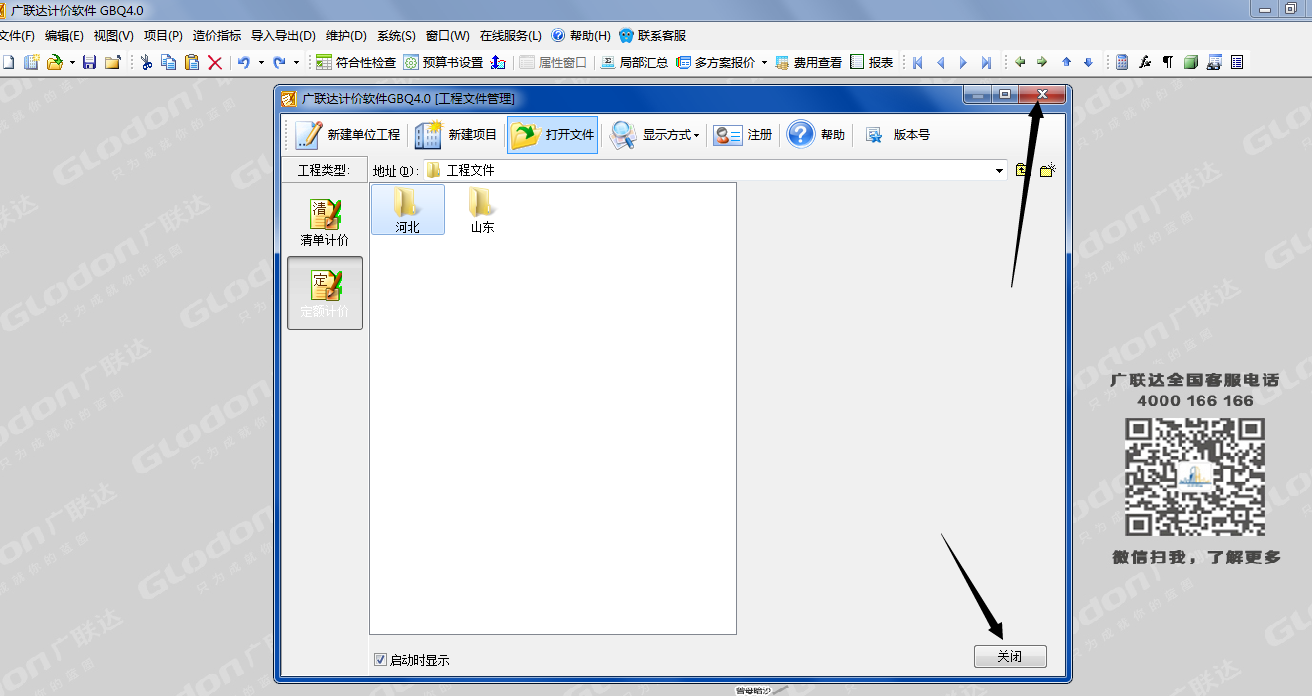Click the New file icon in main toolbar
Viewport: 1312px width, 696px height.
(9, 62)
